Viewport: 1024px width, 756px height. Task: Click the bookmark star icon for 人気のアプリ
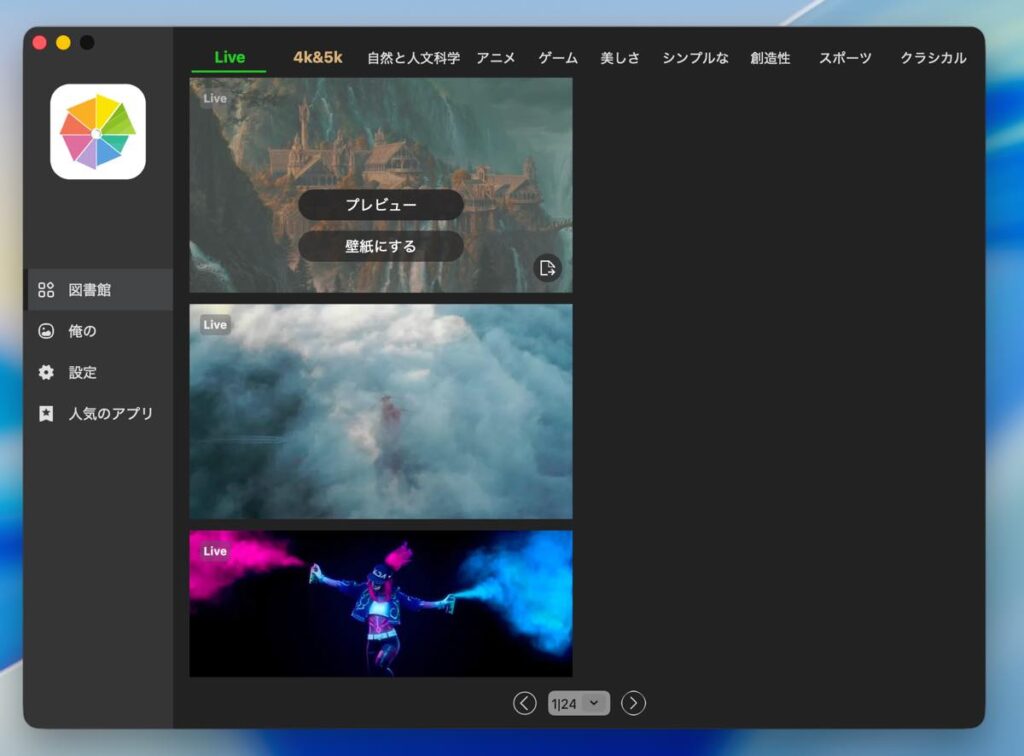coord(46,413)
